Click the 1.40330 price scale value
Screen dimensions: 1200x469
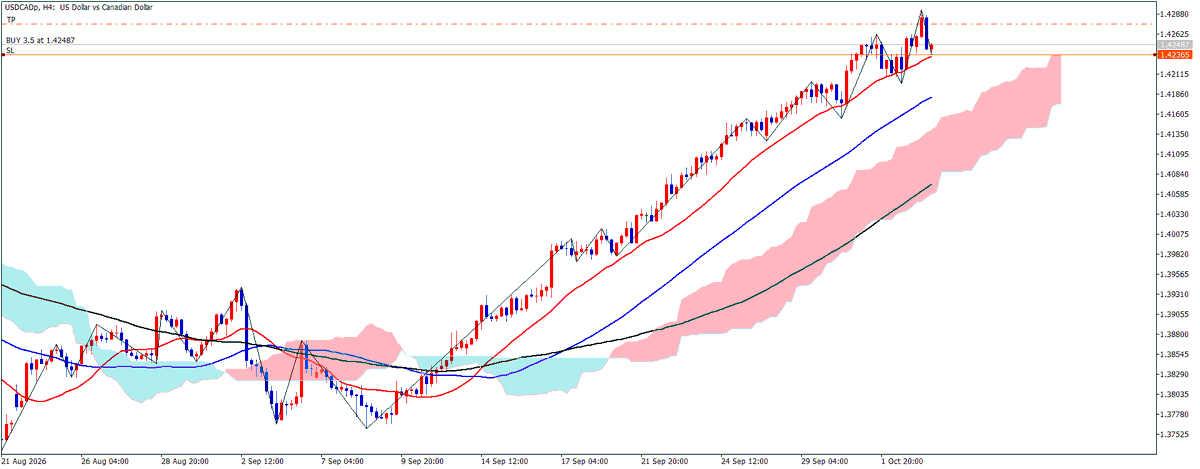(x=1175, y=214)
